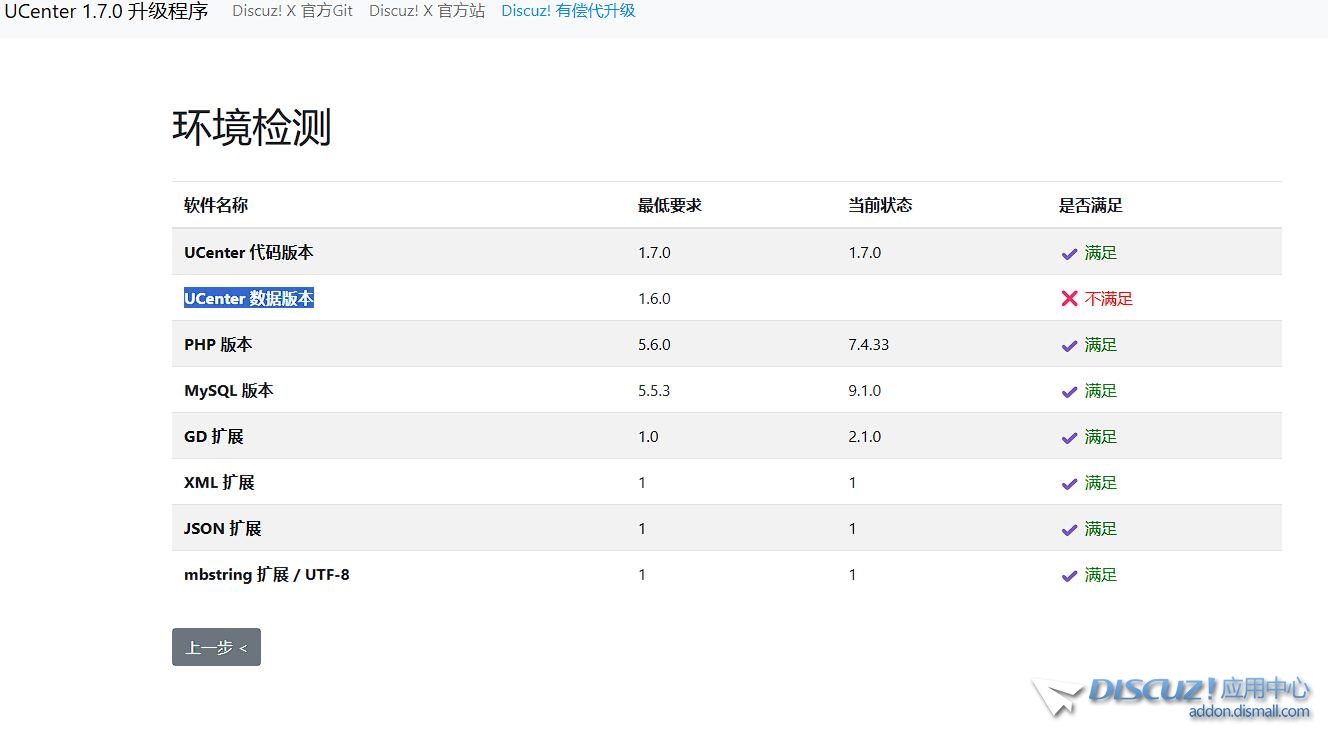The image size is (1328, 737).
Task: Click the 当前状态 column header
Action: (x=880, y=205)
